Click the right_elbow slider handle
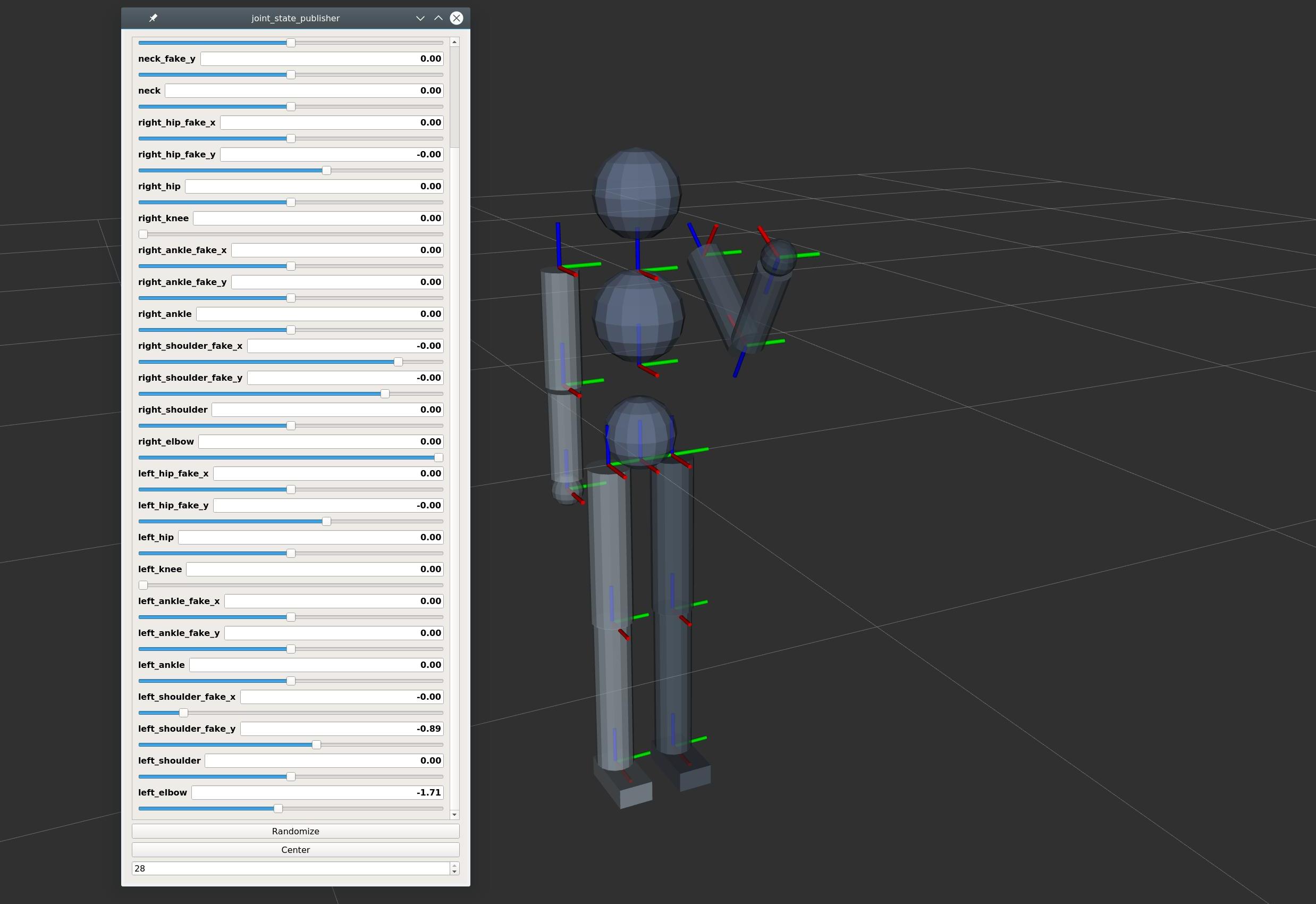Screen dimensions: 1316x904 tap(440, 458)
